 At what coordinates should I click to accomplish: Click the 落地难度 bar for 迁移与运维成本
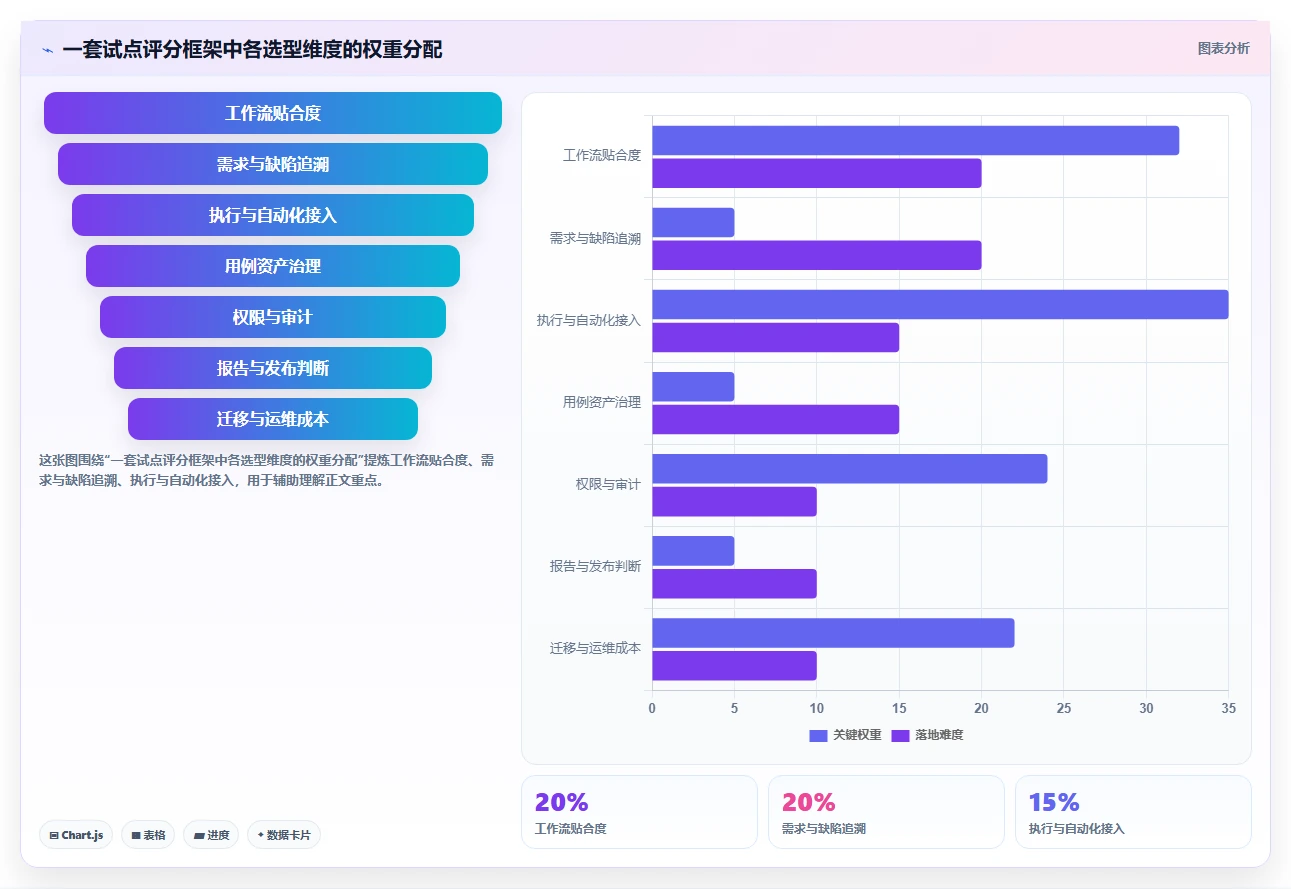point(735,665)
